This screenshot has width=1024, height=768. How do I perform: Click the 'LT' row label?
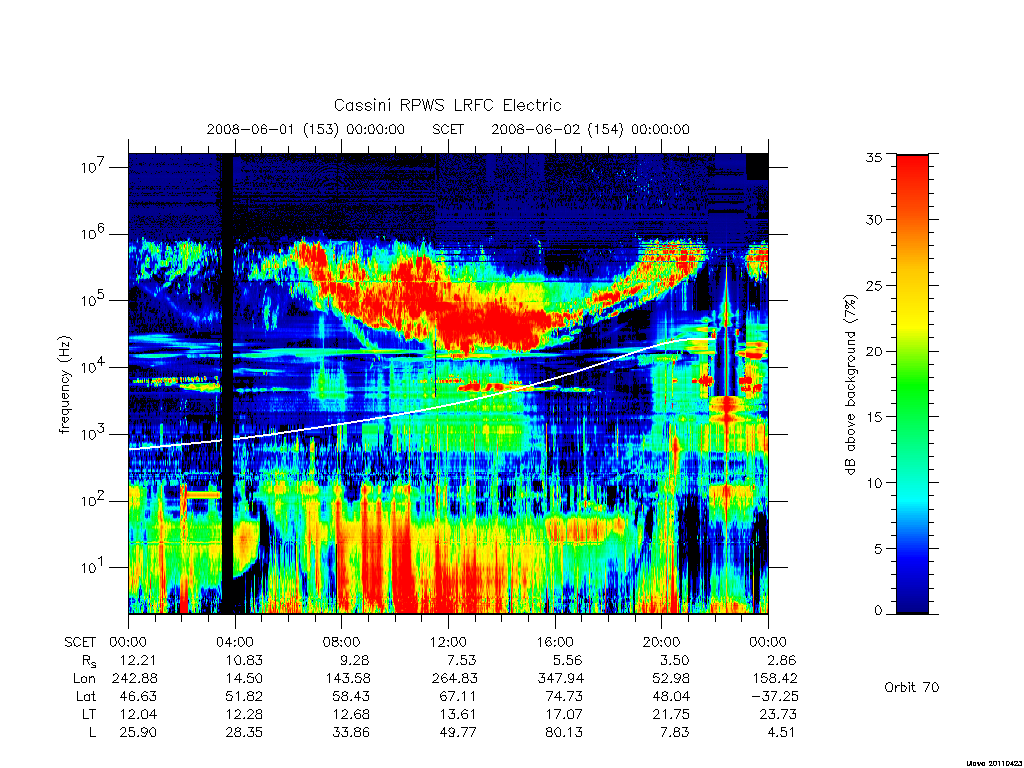[x=89, y=714]
